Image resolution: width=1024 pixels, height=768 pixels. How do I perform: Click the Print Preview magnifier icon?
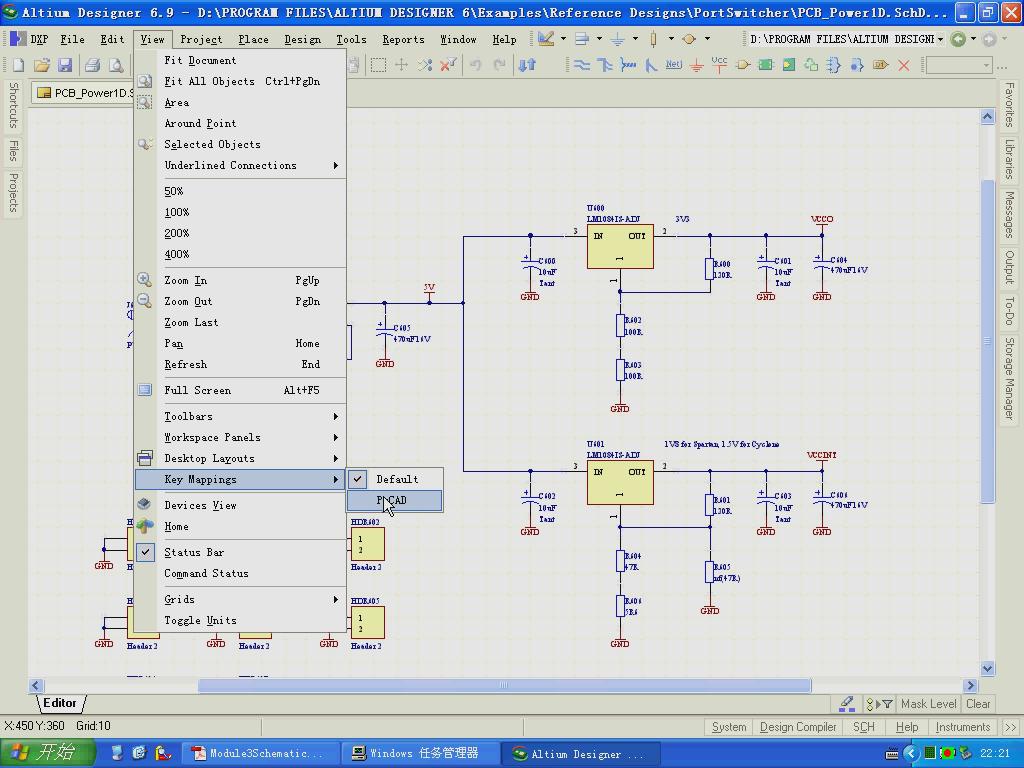(x=116, y=65)
